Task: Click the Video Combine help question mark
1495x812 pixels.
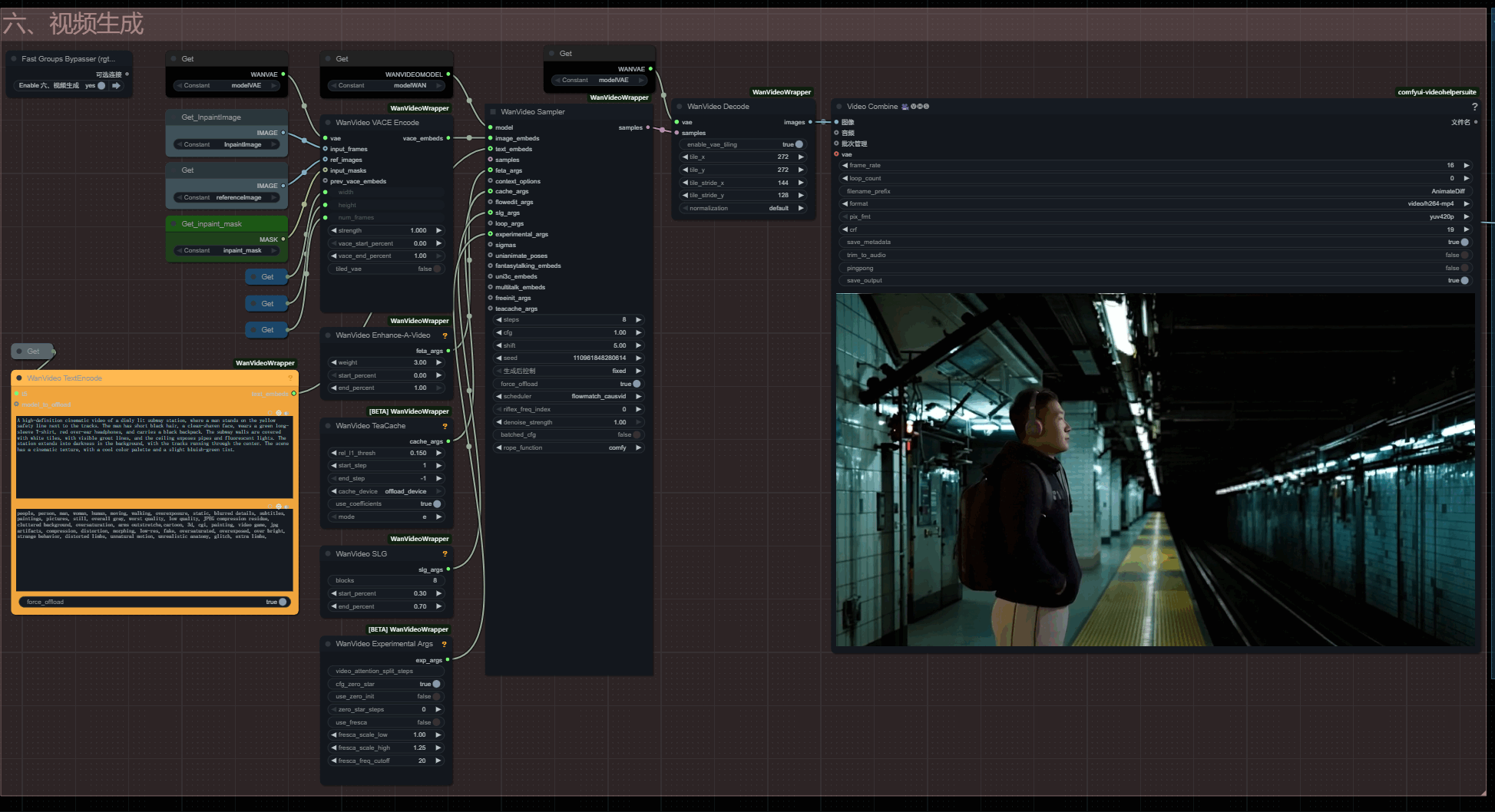Action: click(x=1474, y=107)
